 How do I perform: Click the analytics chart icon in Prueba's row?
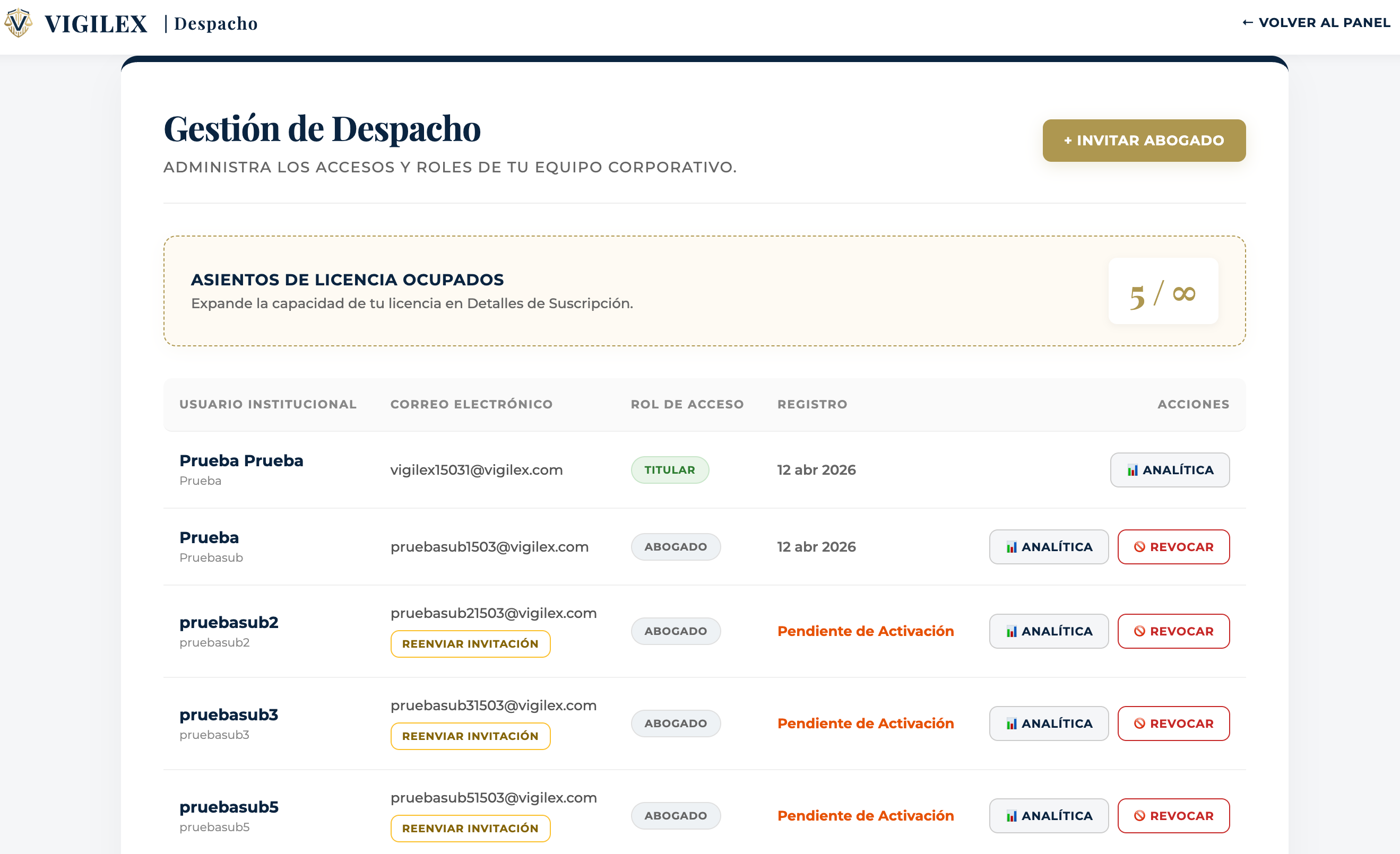1011,547
